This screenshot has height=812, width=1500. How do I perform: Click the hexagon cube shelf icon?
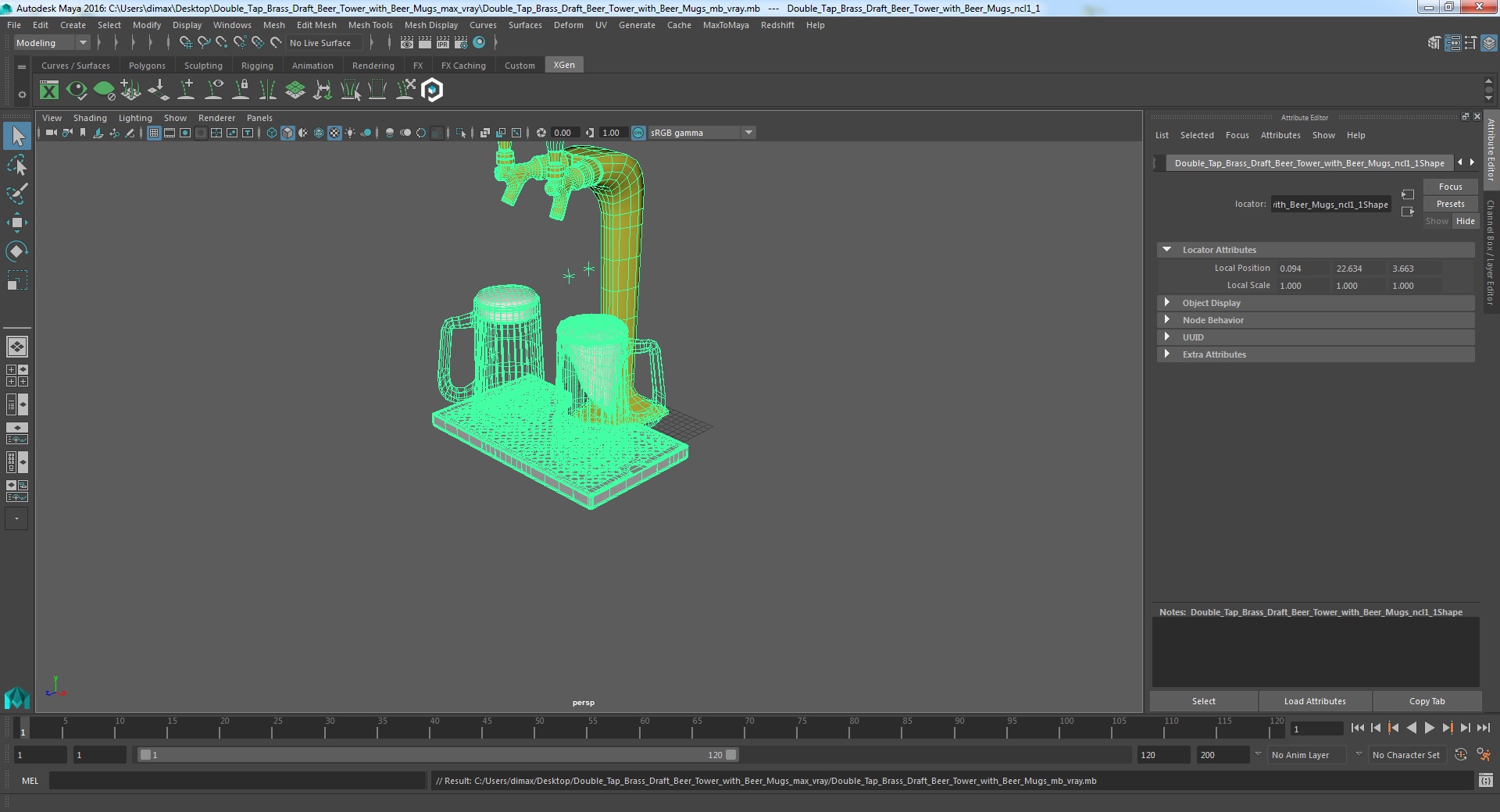click(x=432, y=91)
